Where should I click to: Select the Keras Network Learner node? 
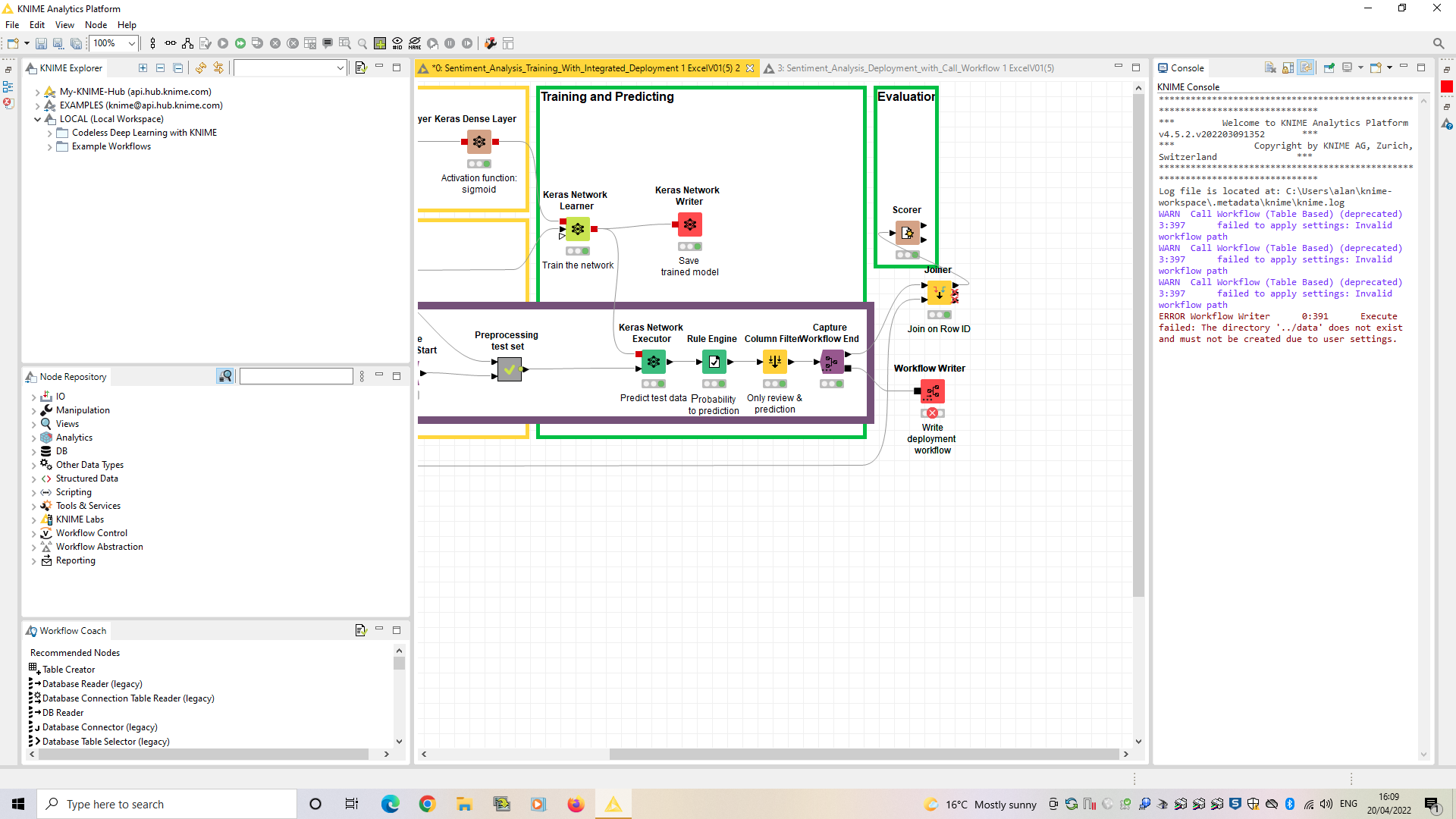click(x=578, y=229)
